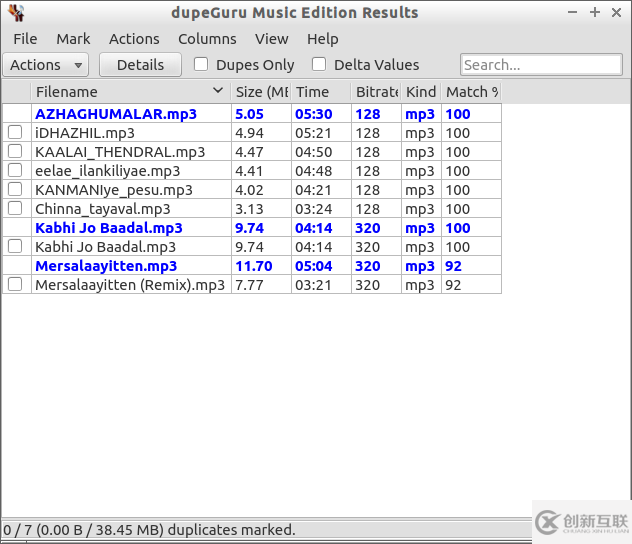
Task: Sort by the Time column header
Action: [x=321, y=92]
